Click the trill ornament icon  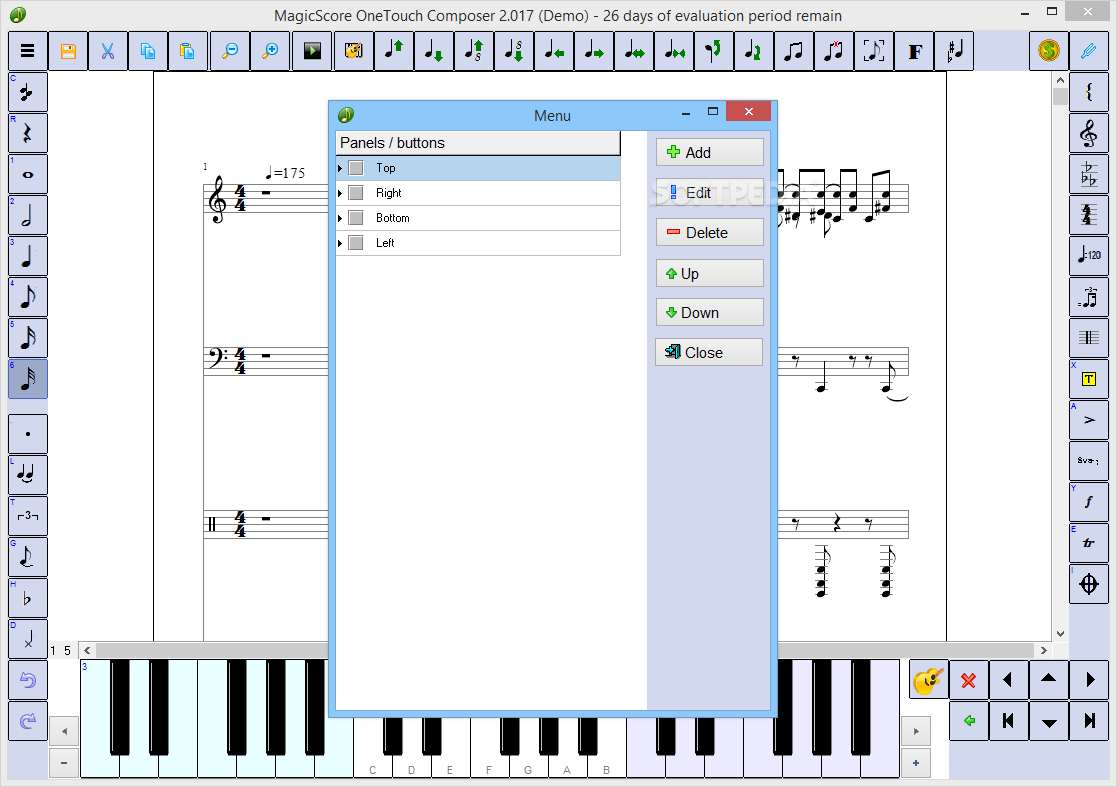(1089, 543)
